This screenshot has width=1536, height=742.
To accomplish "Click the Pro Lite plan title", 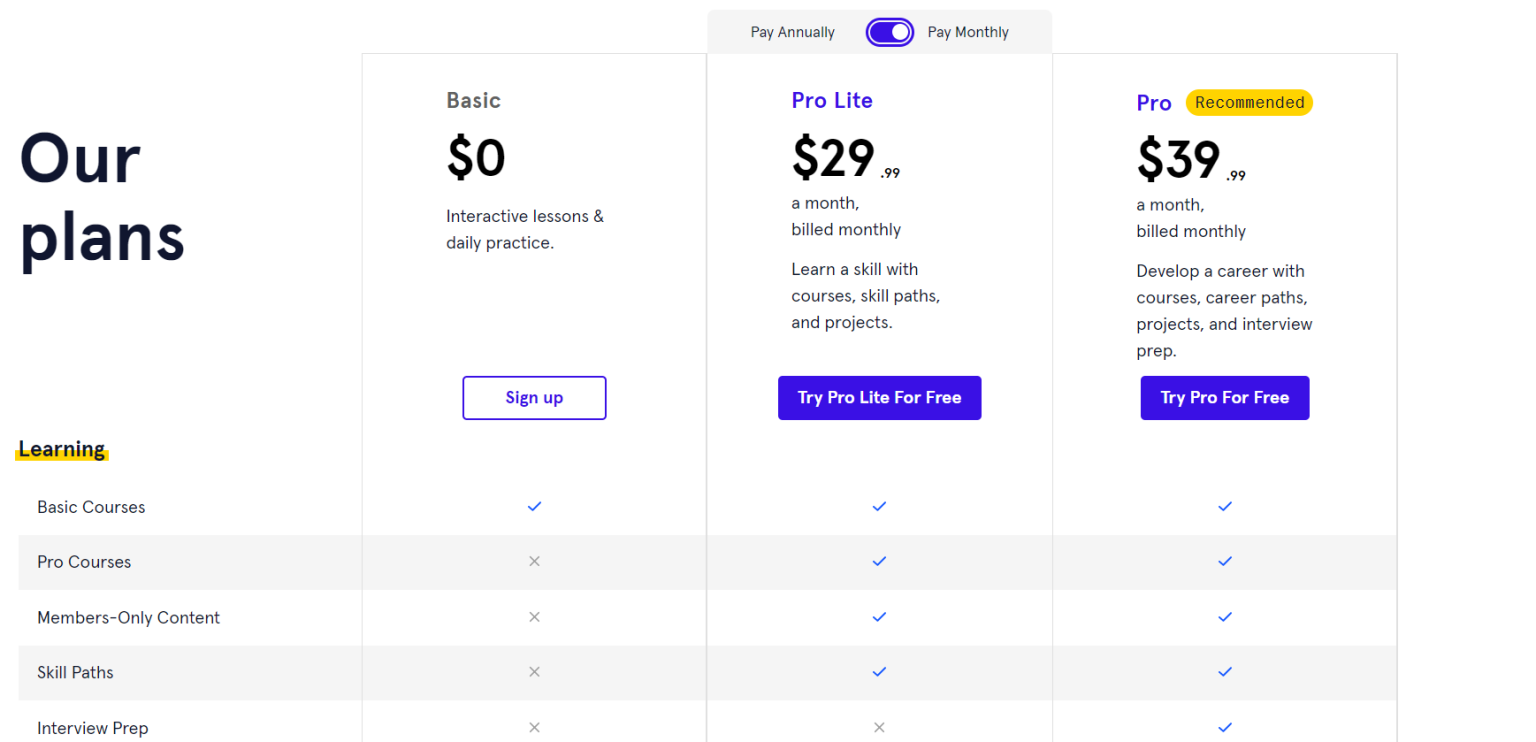I will (831, 100).
